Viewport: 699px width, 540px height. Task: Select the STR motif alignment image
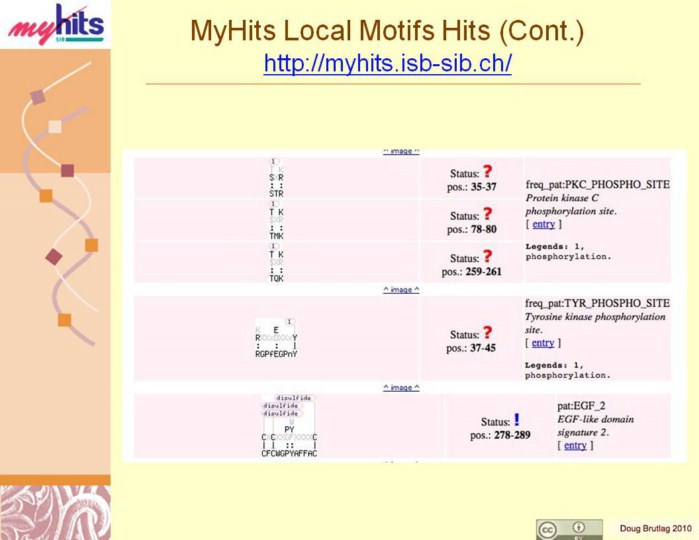click(276, 178)
